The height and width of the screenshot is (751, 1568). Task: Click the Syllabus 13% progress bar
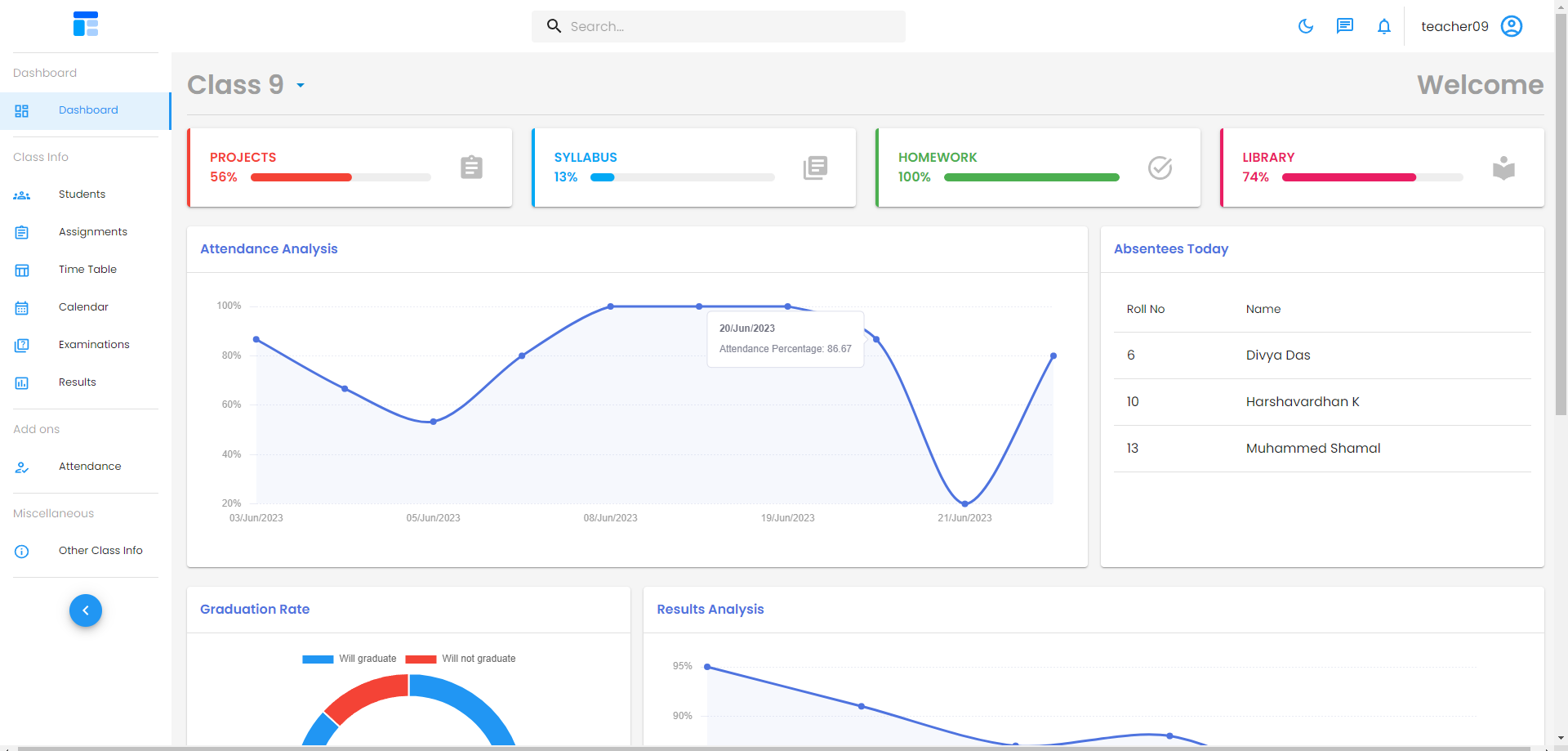pos(682,177)
